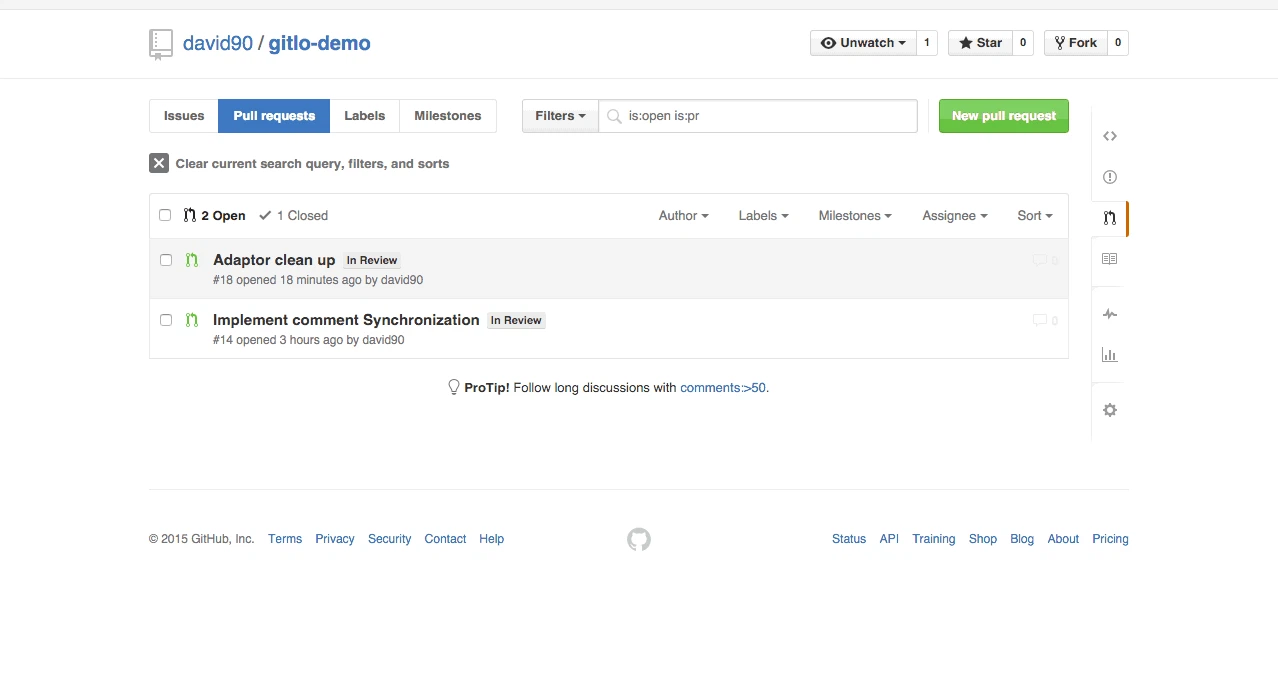Click the search field containing is:open is:pr
Screen dimensions: 1278x681
[758, 116]
